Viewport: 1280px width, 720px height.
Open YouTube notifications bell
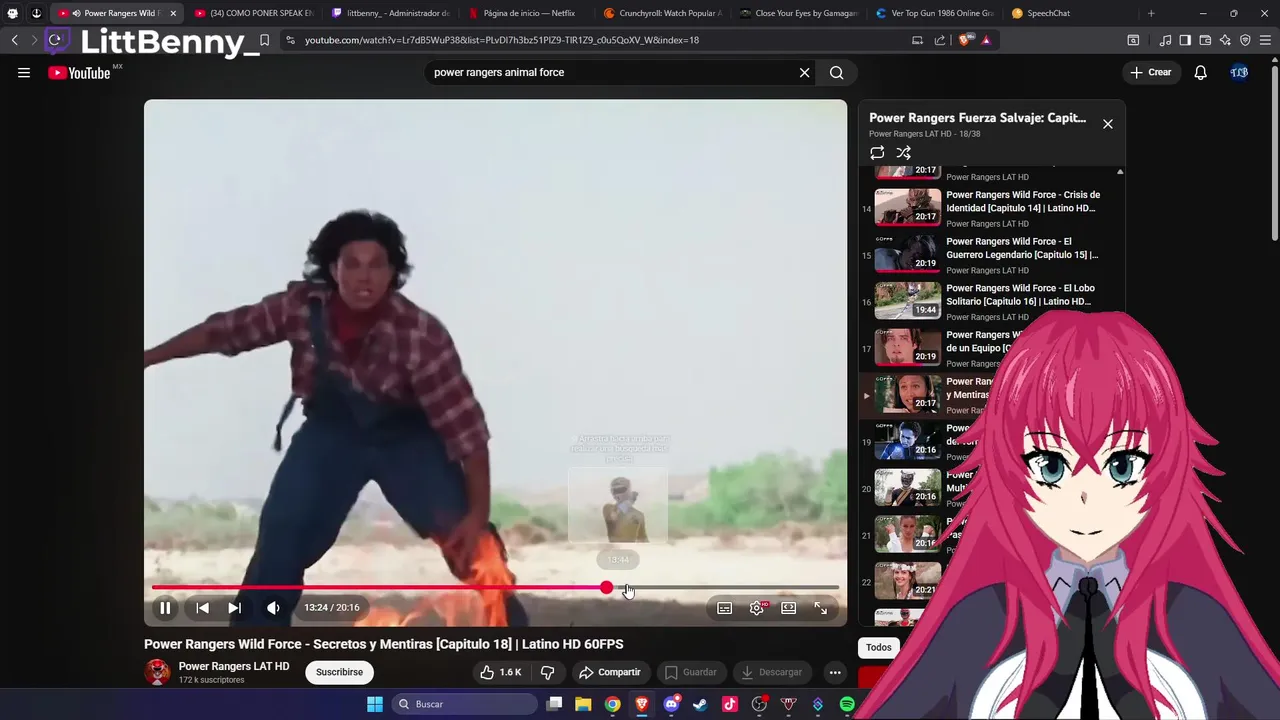(x=1201, y=72)
